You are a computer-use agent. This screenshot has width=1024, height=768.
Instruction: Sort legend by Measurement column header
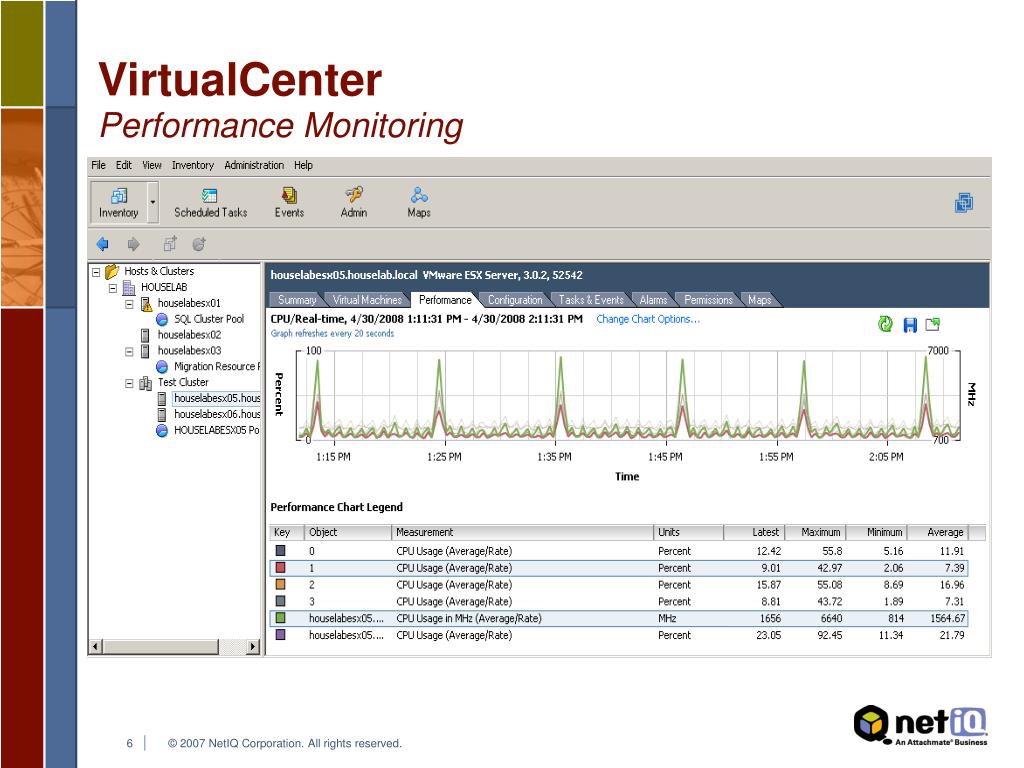tap(522, 532)
